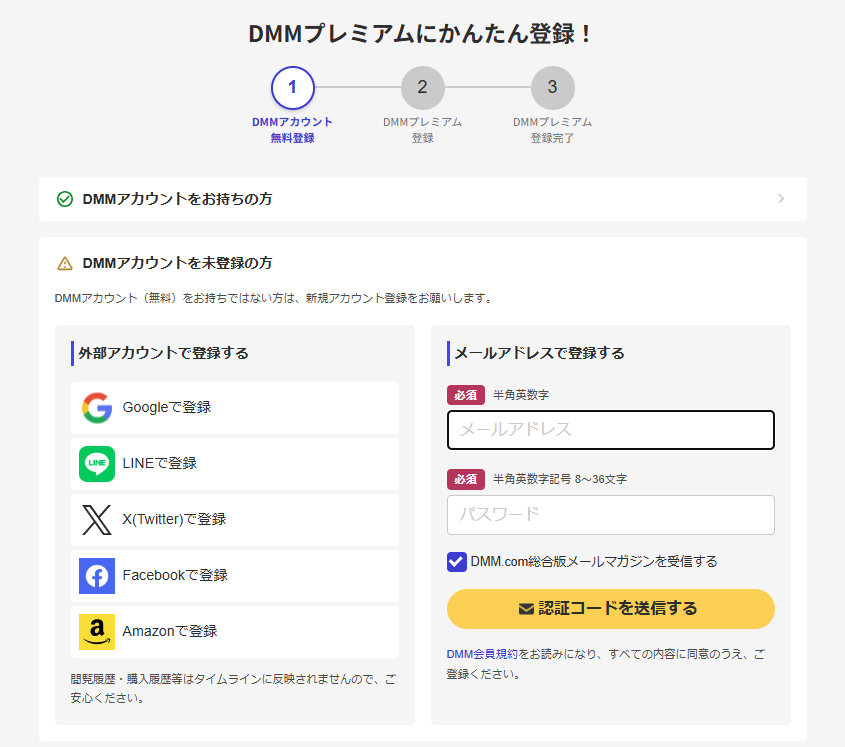Click the green LINE icon
The width and height of the screenshot is (845, 747).
[x=97, y=464]
